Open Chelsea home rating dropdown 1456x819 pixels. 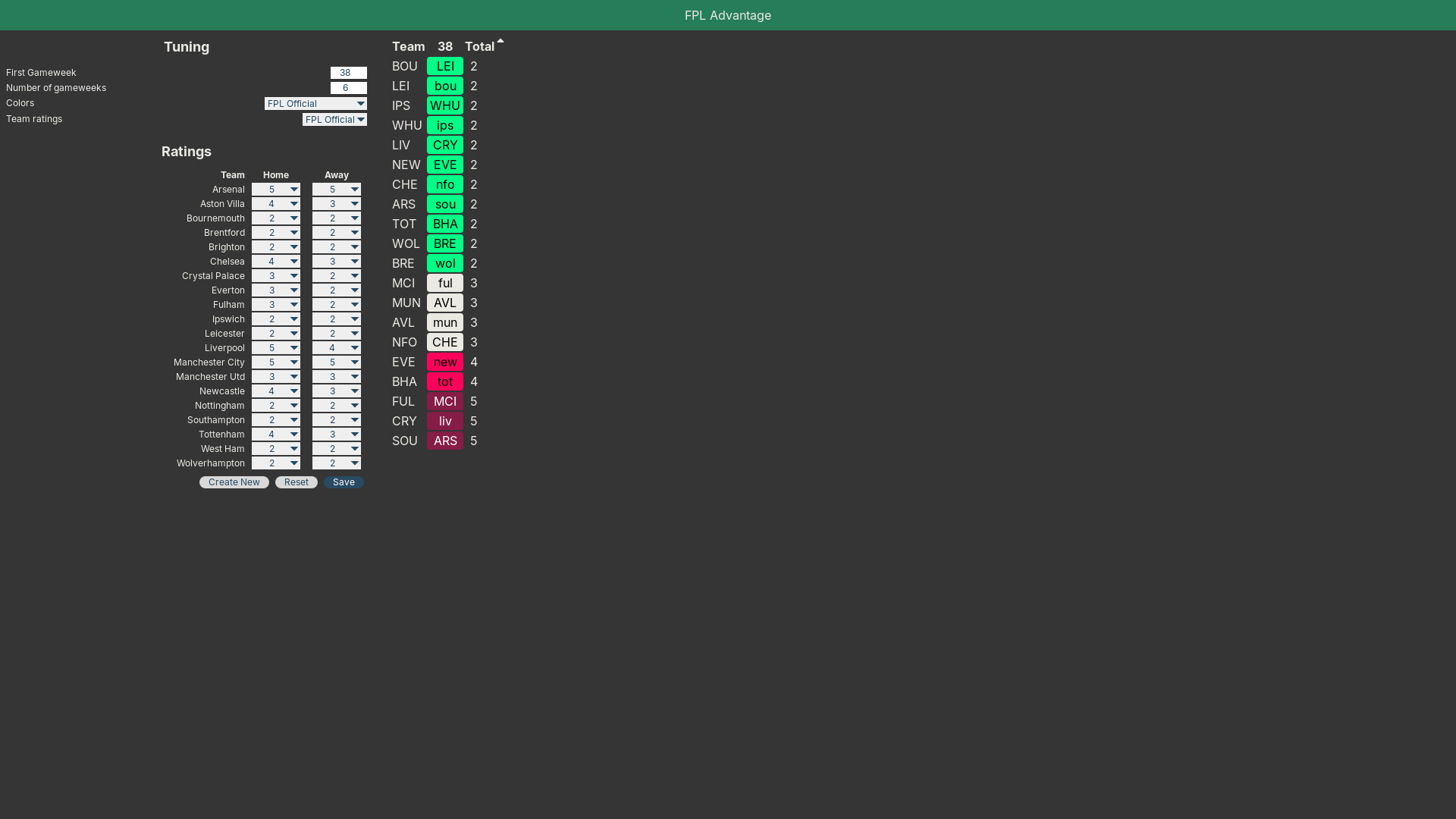point(276,262)
